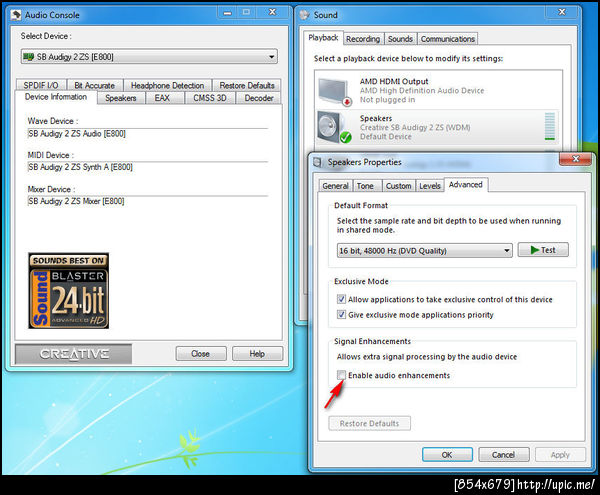Switch to the Decoder tab
The width and height of the screenshot is (600, 495).
pos(259,98)
